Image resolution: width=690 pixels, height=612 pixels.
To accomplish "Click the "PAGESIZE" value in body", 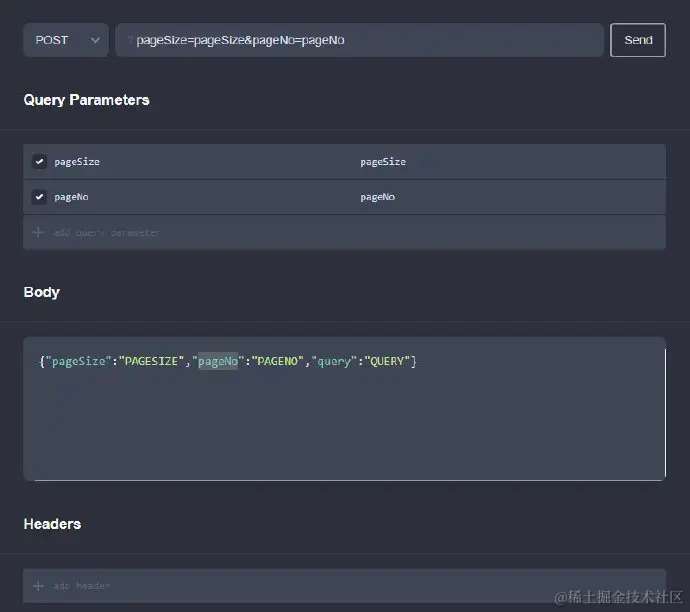I will [x=151, y=361].
